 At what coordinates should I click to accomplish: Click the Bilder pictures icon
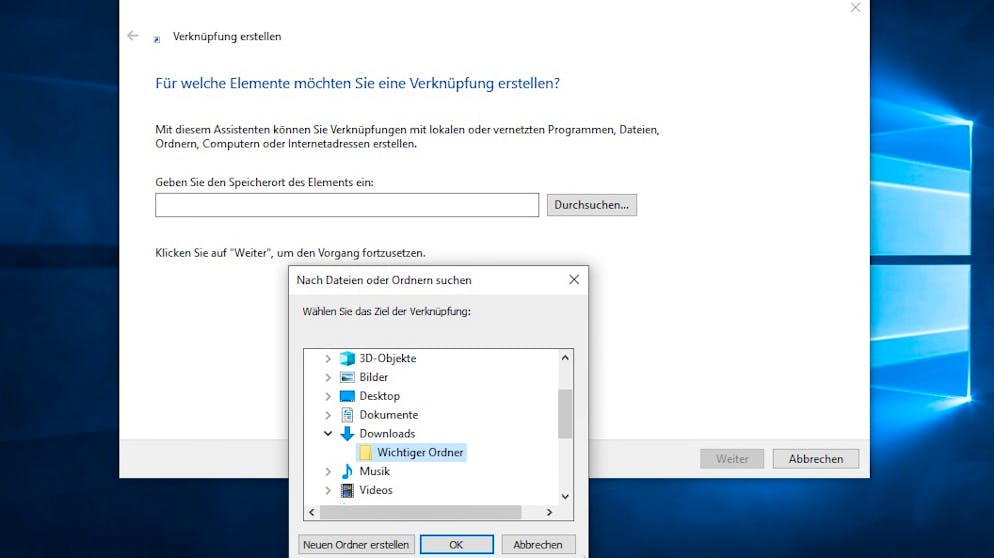tap(347, 377)
